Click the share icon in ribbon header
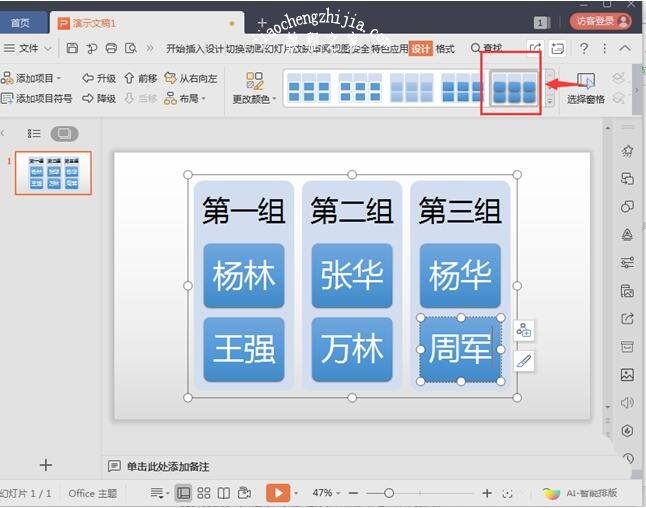The height and width of the screenshot is (508, 646). [535, 49]
